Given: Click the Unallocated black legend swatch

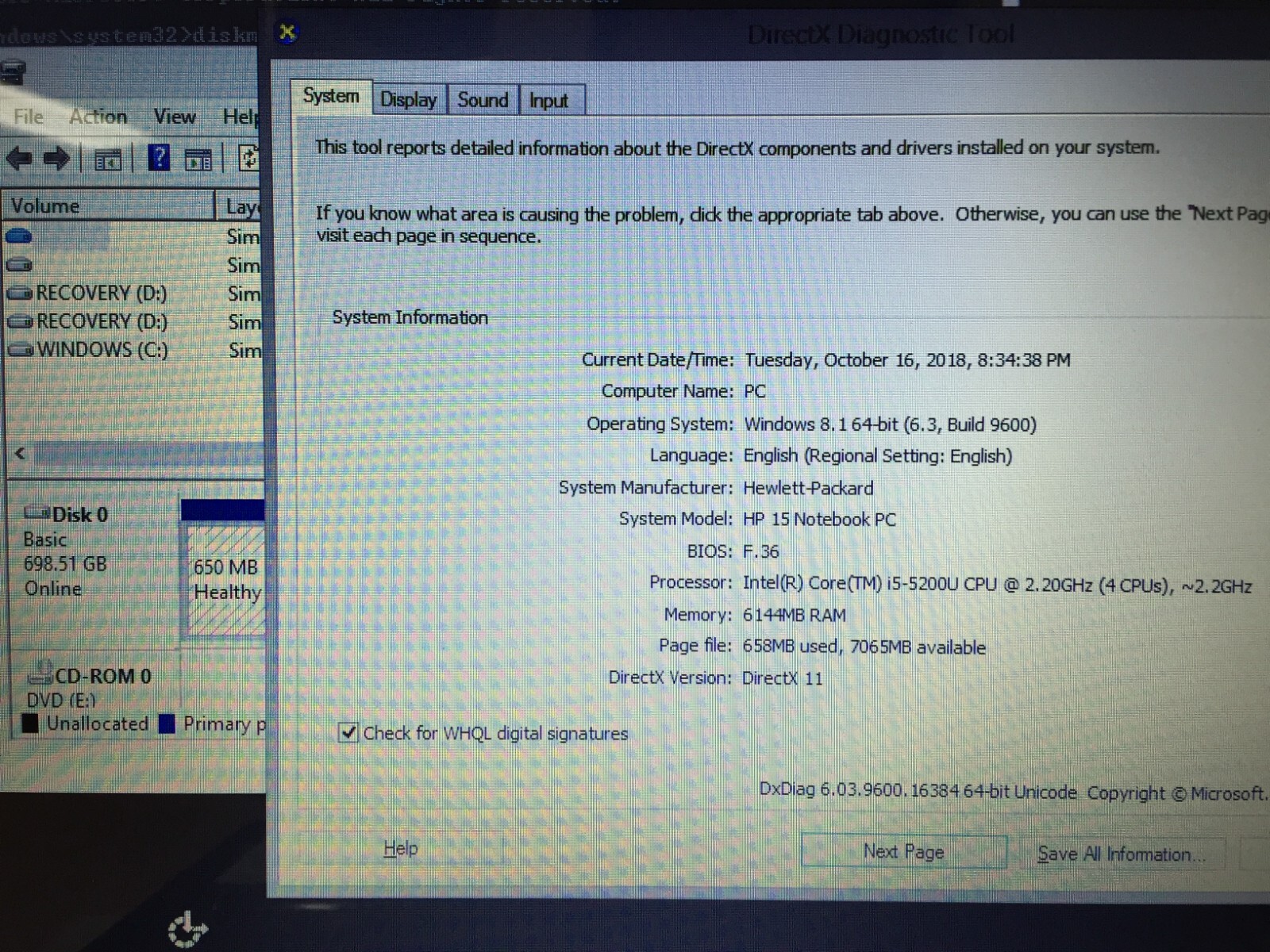Looking at the screenshot, I should (x=31, y=724).
